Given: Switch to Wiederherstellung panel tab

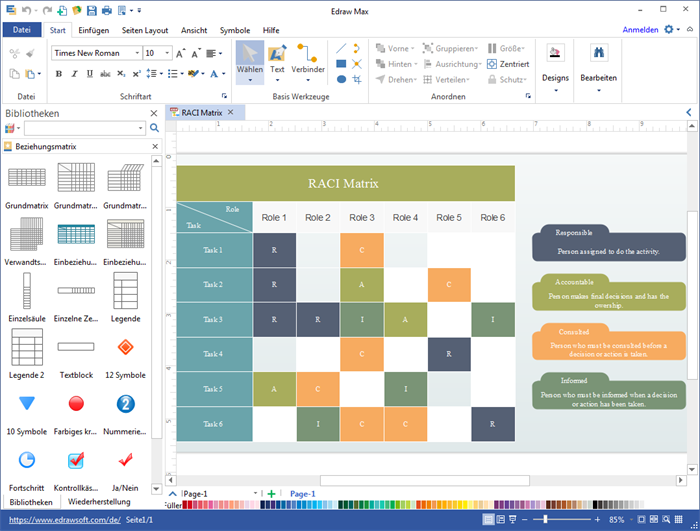Looking at the screenshot, I should coord(99,502).
